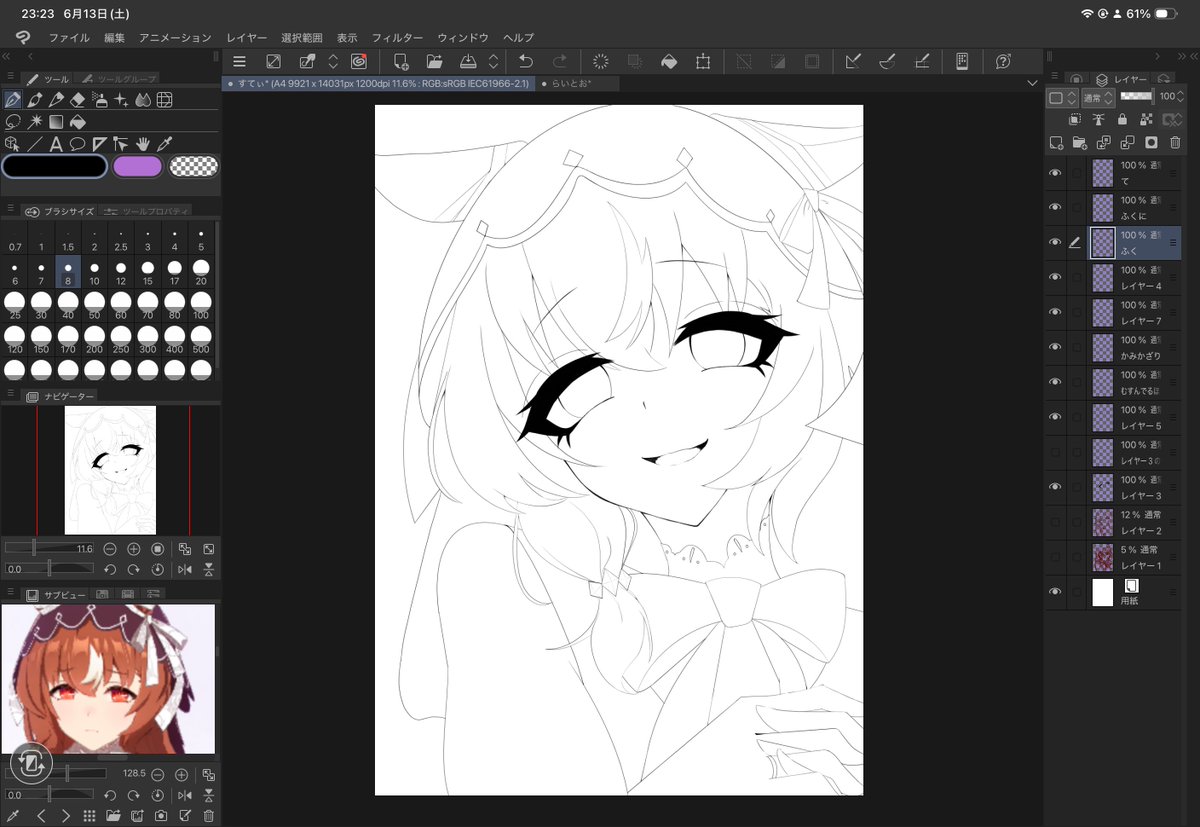Hide the レイヤー 5 layer
Viewport: 1200px width, 827px height.
pos(1055,417)
